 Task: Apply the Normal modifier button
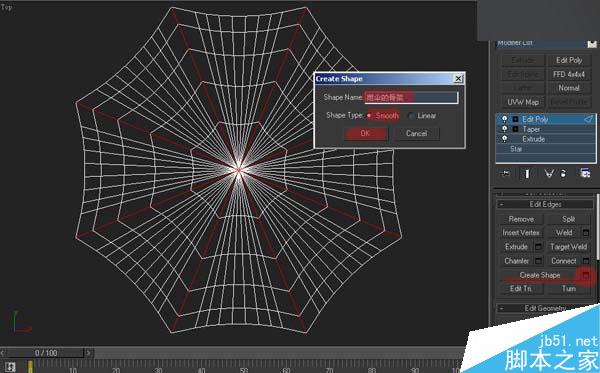point(569,88)
